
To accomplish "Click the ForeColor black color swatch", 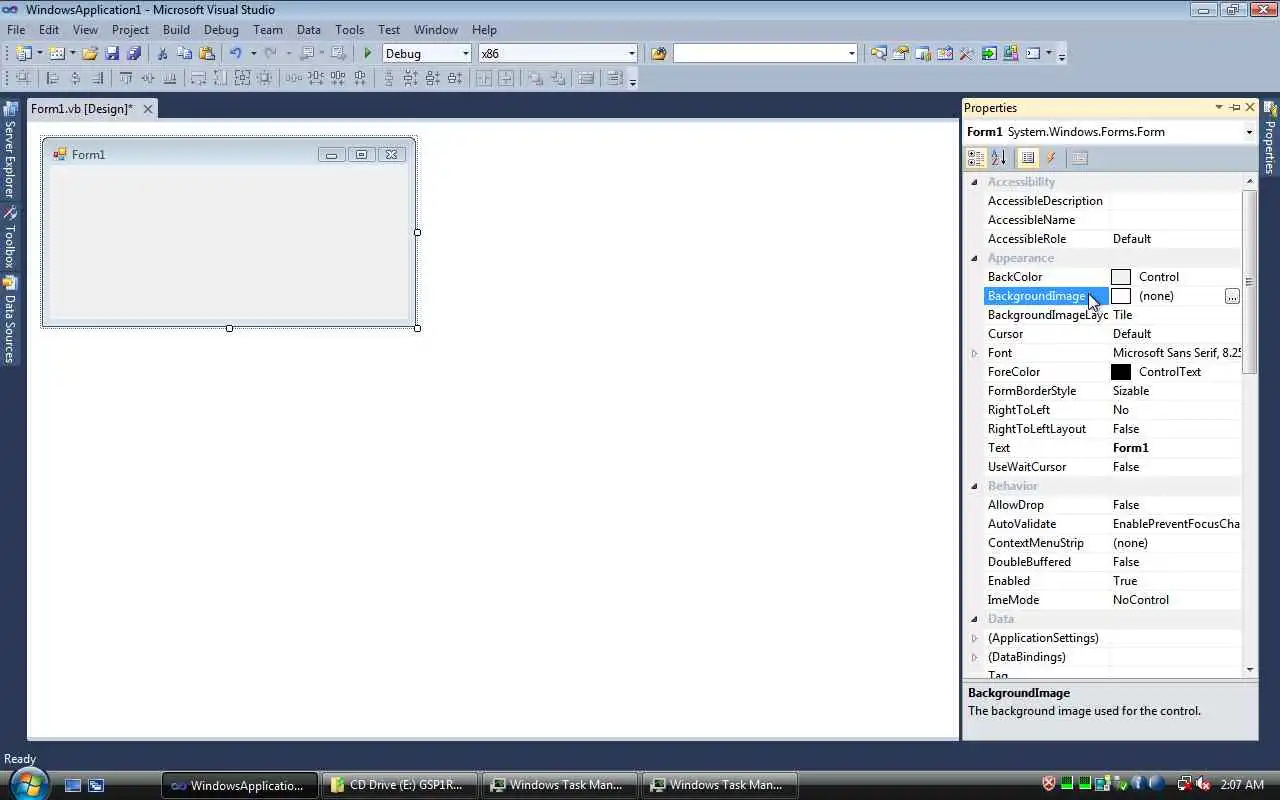I will click(1121, 372).
